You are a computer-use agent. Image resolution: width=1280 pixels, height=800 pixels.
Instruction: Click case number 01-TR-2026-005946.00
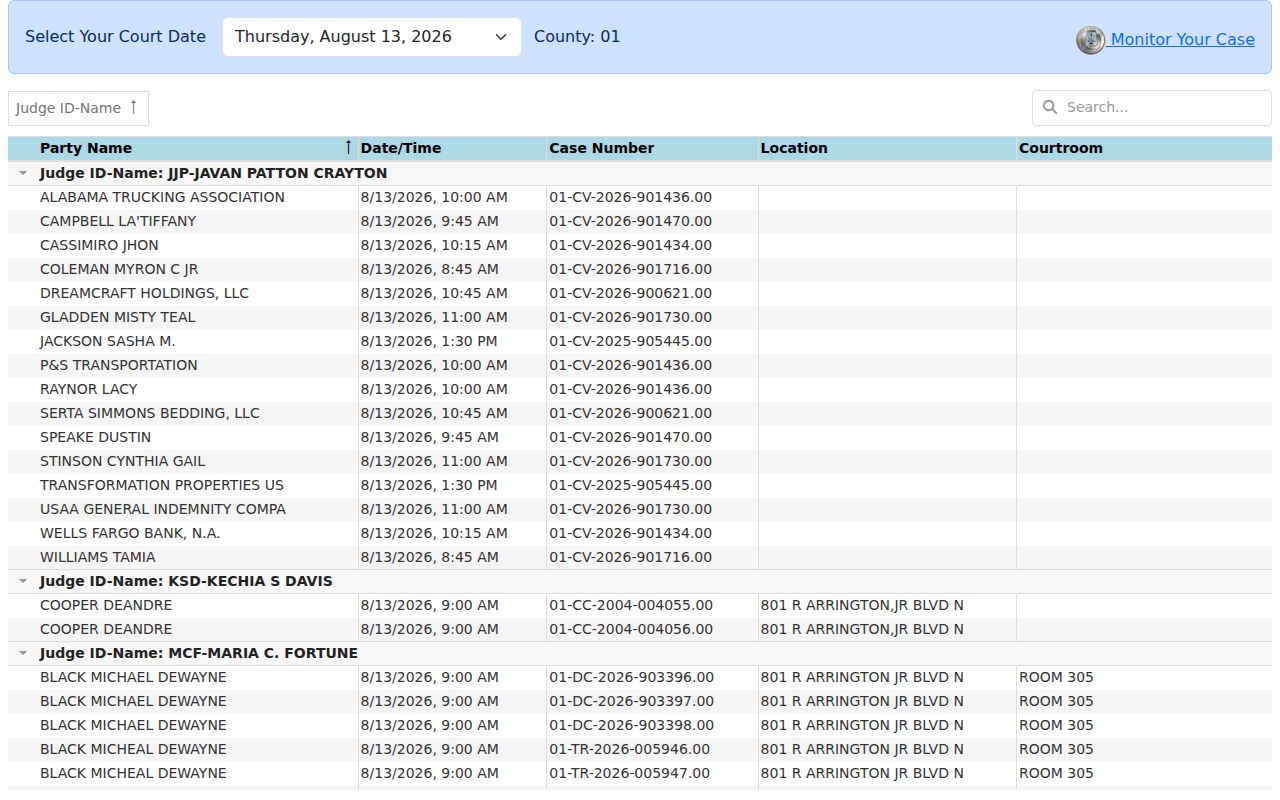630,749
